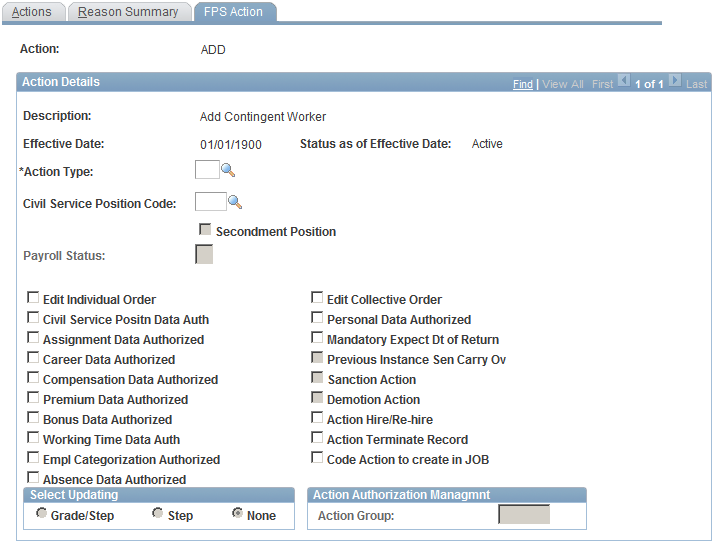Select the None radio button

(237, 513)
